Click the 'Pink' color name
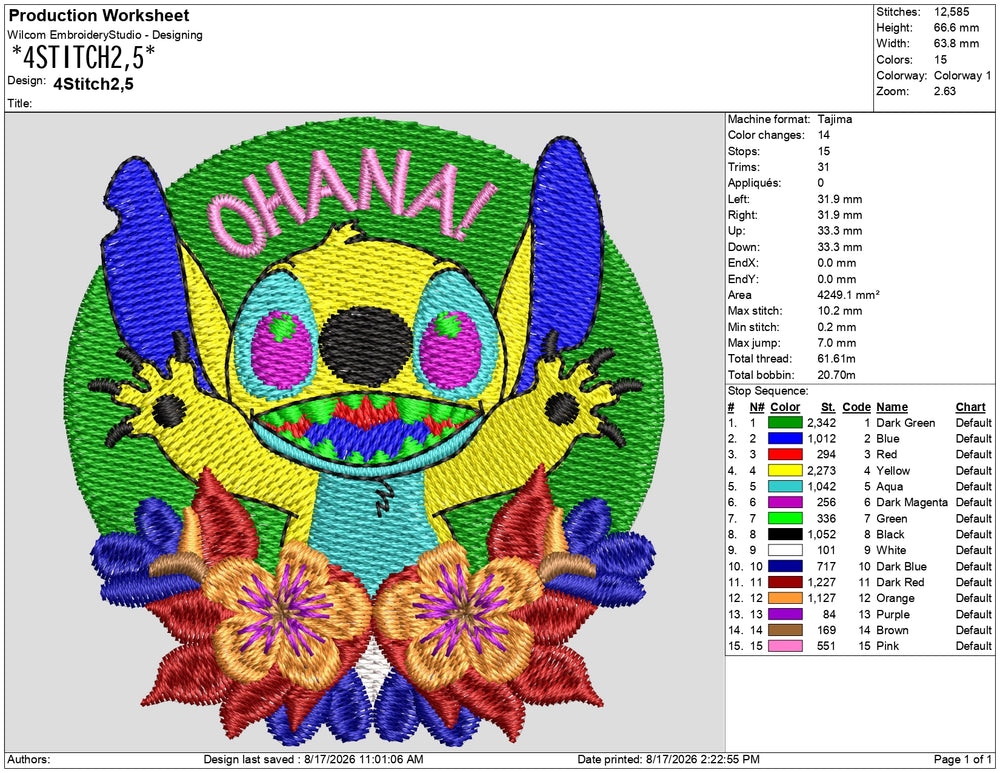 coord(888,646)
